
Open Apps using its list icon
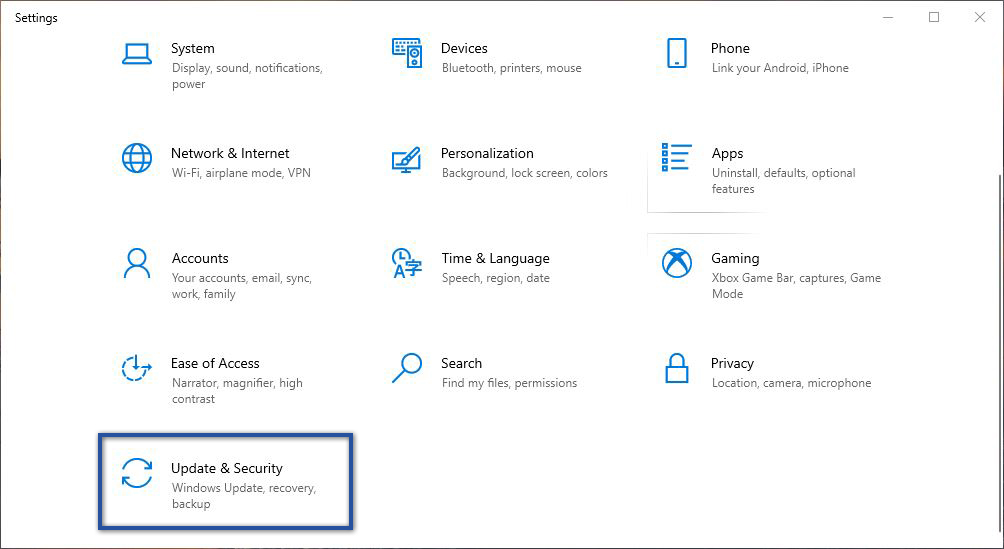677,158
